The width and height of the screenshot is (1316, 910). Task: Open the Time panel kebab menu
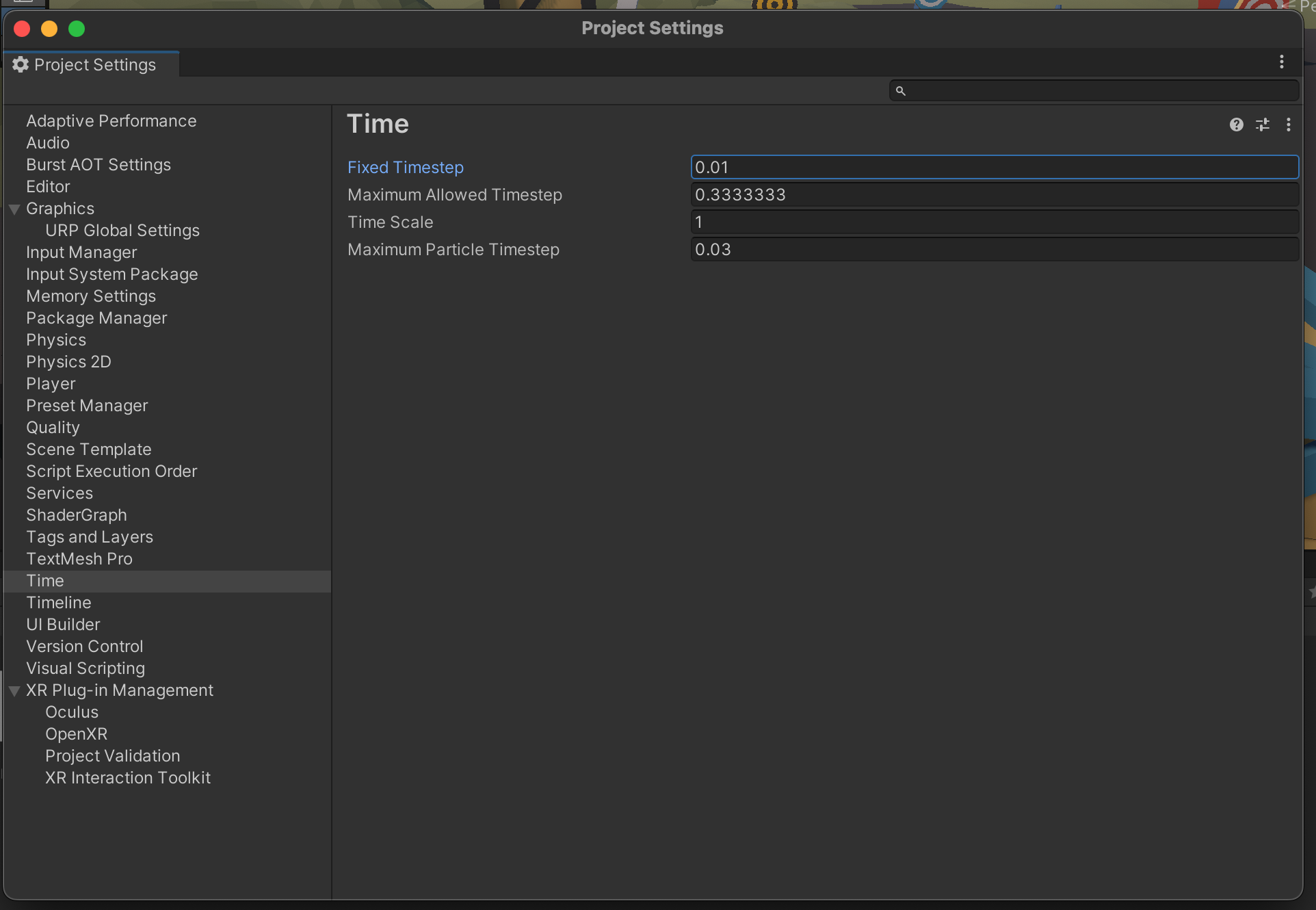pos(1289,125)
